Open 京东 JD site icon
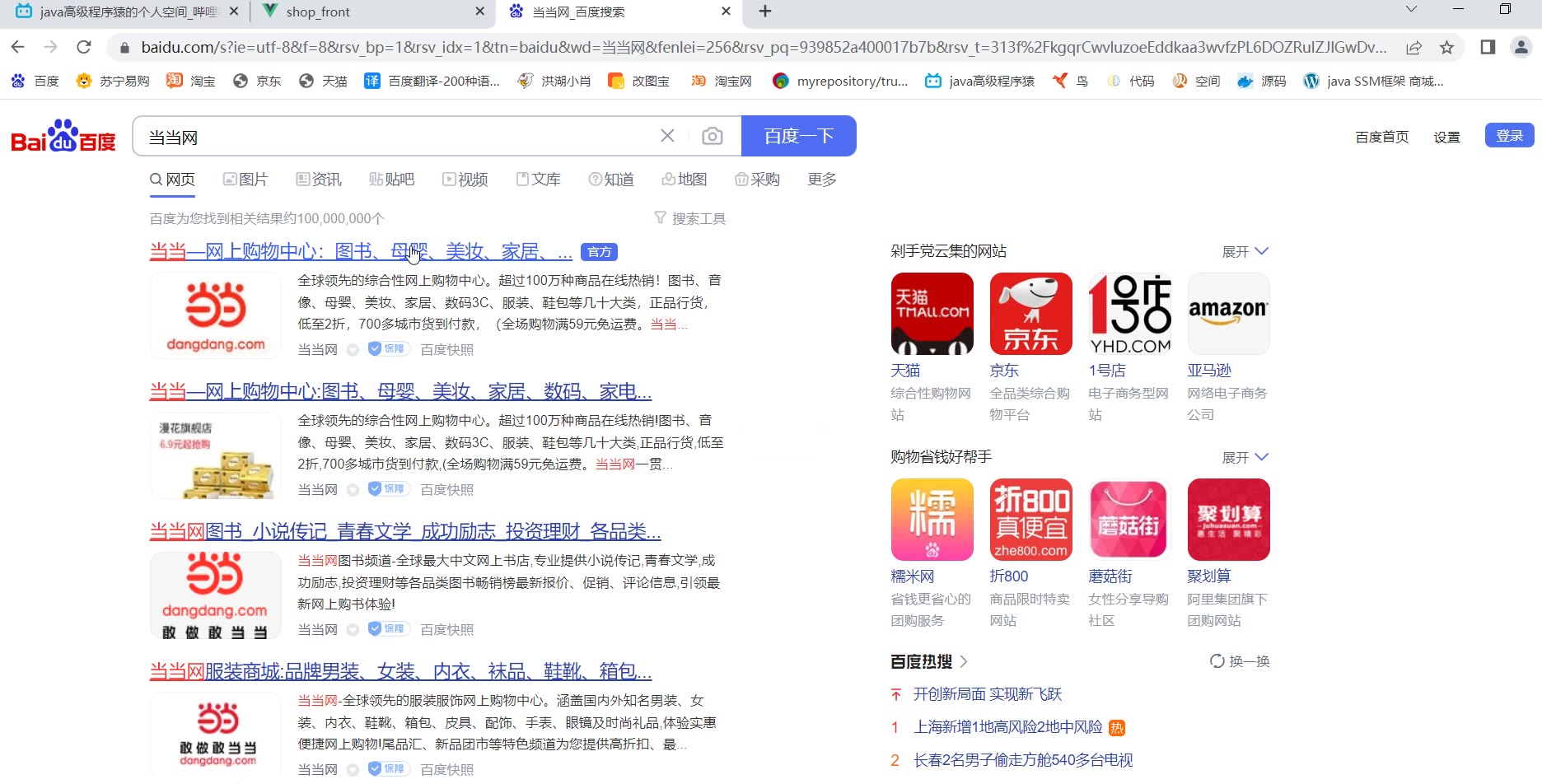This screenshot has height=784, width=1542. [1030, 314]
